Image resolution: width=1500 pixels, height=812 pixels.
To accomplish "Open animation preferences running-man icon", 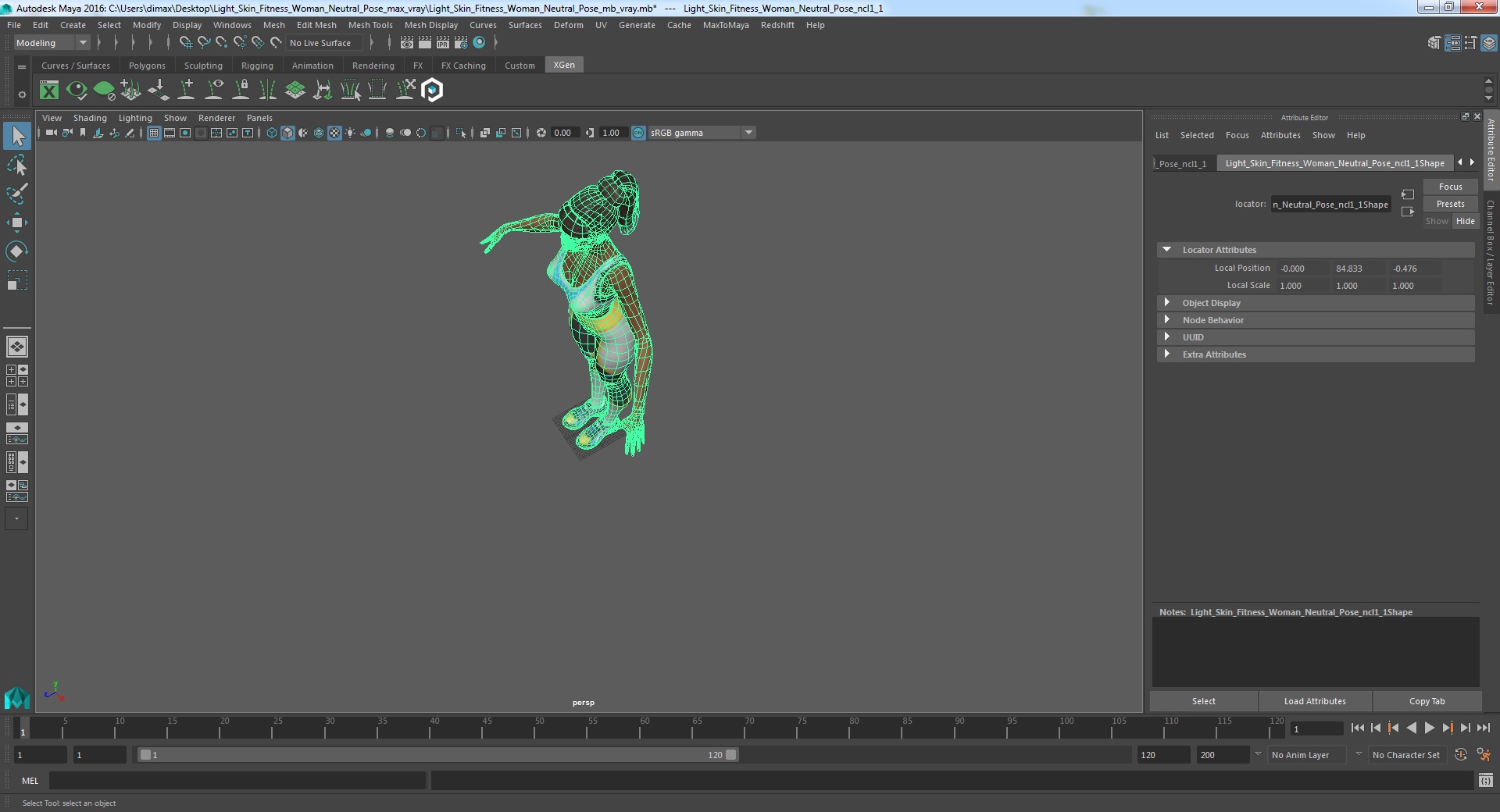I will pyautogui.click(x=1484, y=755).
